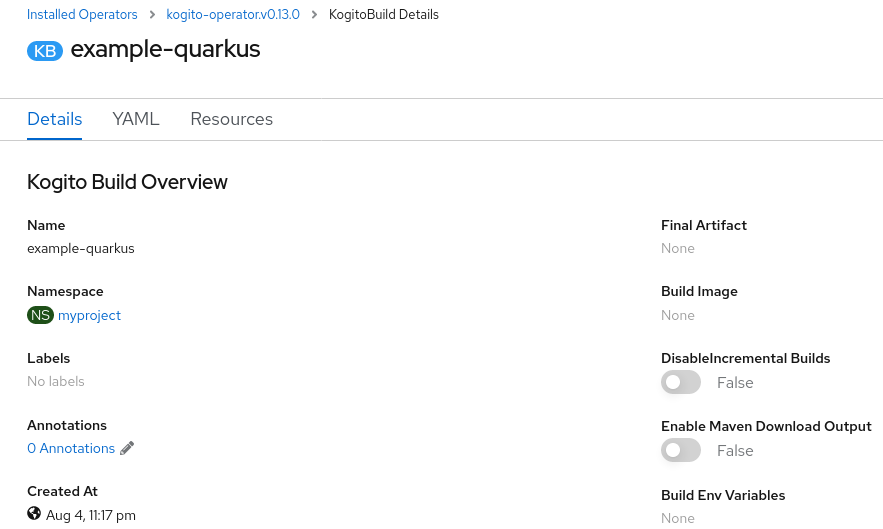Open kogito-operator.v0.13.0 breadcrumb link
883x529 pixels.
(x=233, y=15)
